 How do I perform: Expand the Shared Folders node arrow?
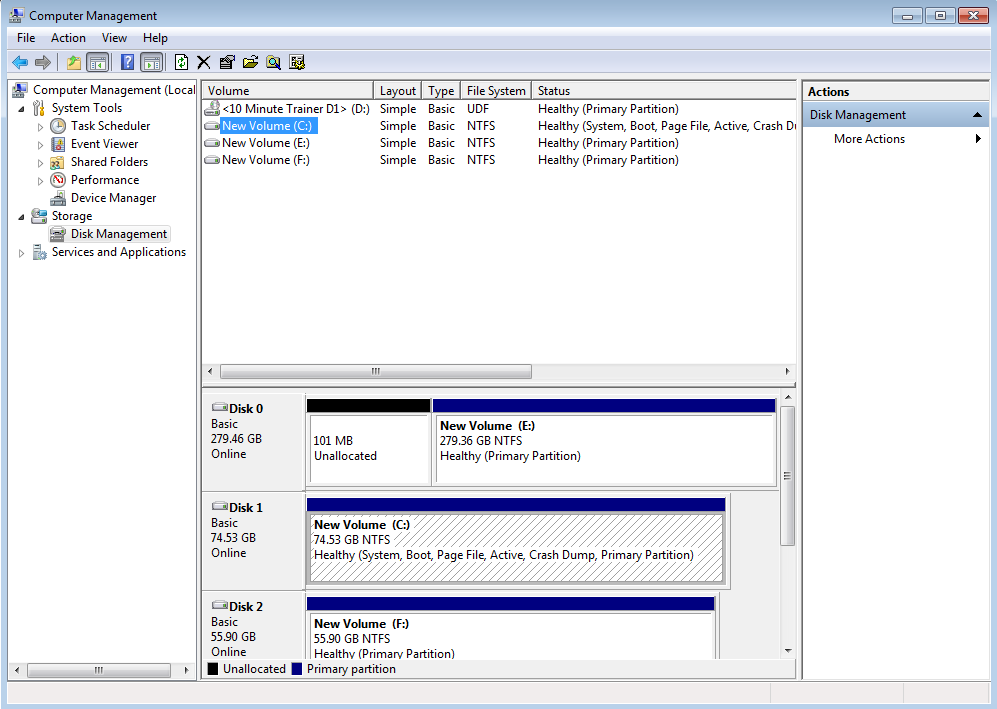coord(40,163)
